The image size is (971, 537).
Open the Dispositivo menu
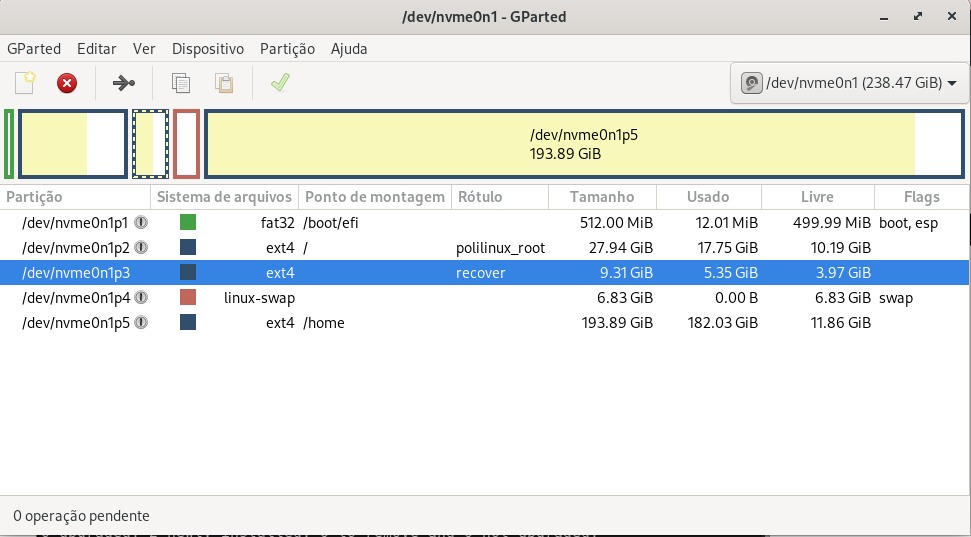tap(208, 49)
